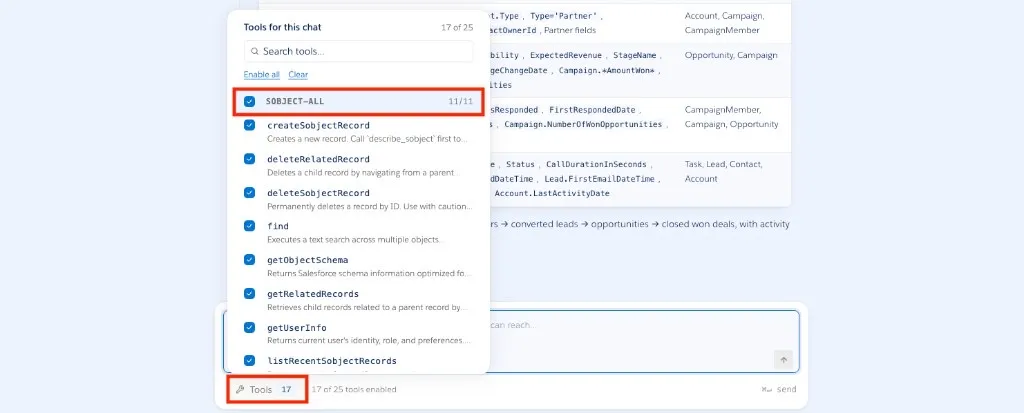Click the chat message input box
Viewport: 1024px width, 413px height.
(x=511, y=341)
